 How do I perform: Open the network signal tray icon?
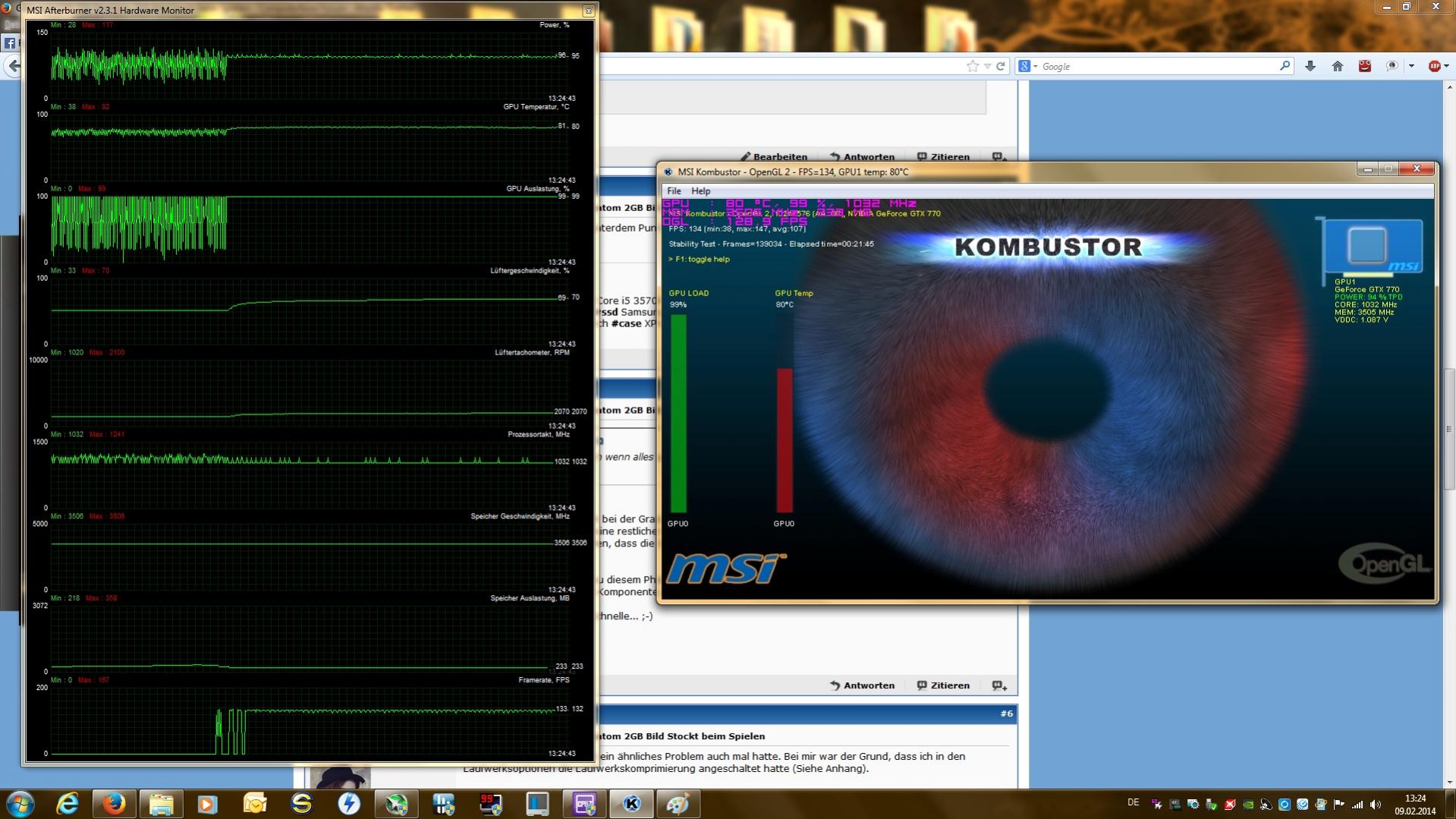tap(1357, 805)
